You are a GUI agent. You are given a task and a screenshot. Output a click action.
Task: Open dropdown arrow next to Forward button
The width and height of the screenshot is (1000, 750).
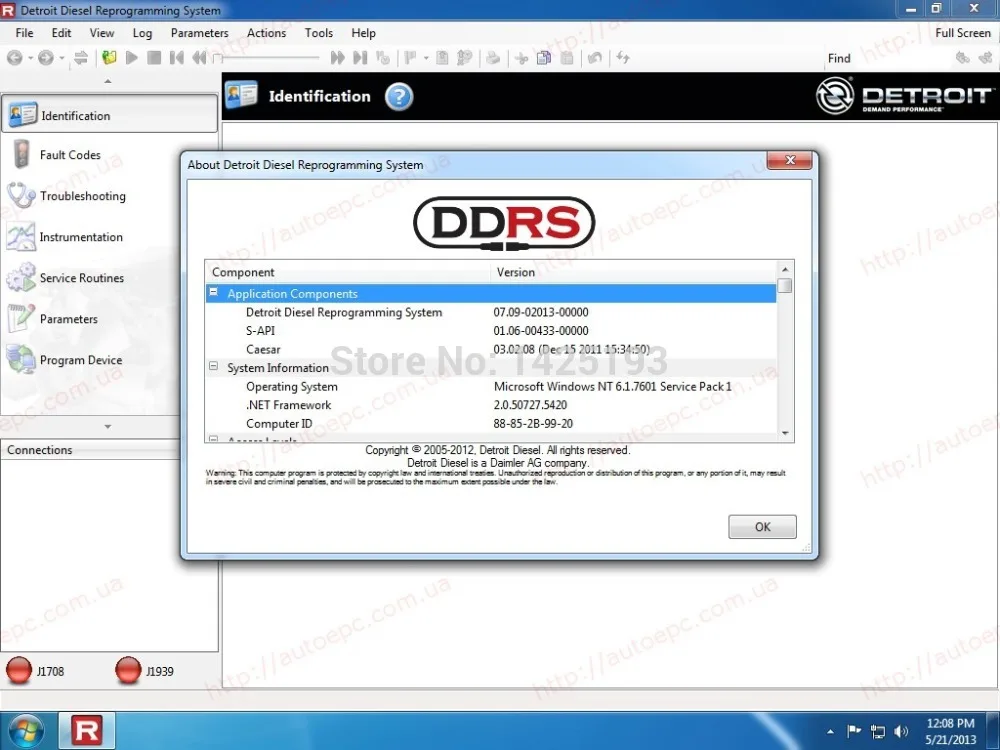point(62,58)
